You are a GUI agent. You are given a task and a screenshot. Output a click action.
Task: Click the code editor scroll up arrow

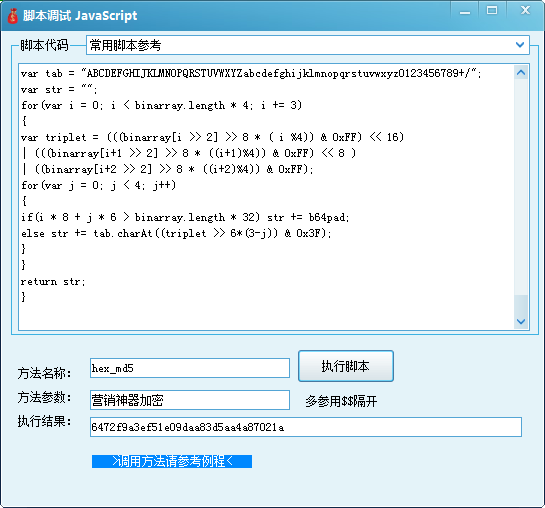tap(521, 73)
